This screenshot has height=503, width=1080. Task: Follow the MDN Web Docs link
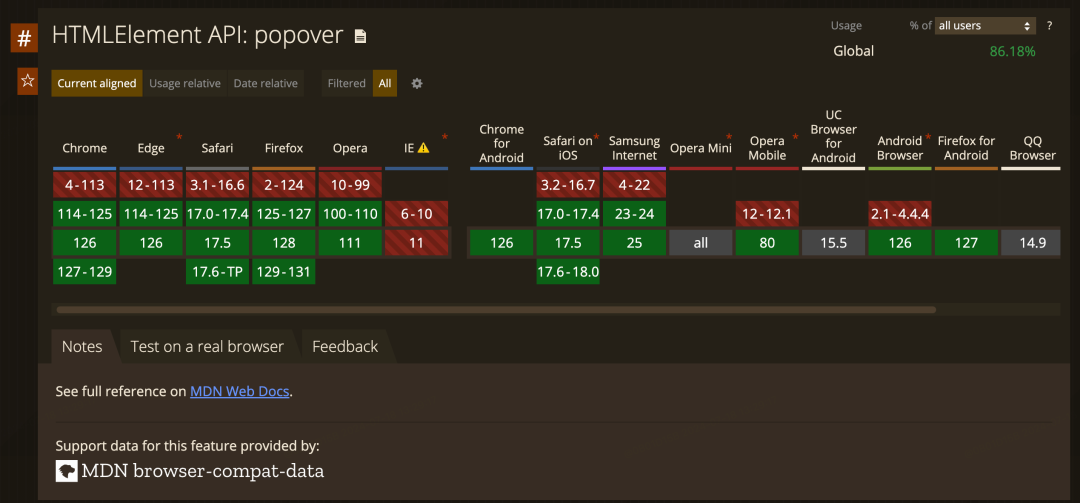pyautogui.click(x=240, y=391)
